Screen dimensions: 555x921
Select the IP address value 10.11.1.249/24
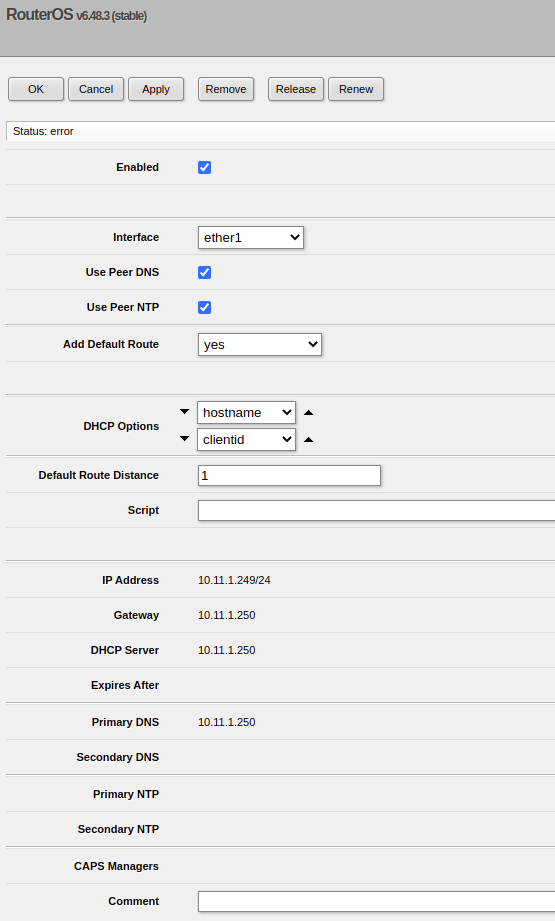[234, 580]
